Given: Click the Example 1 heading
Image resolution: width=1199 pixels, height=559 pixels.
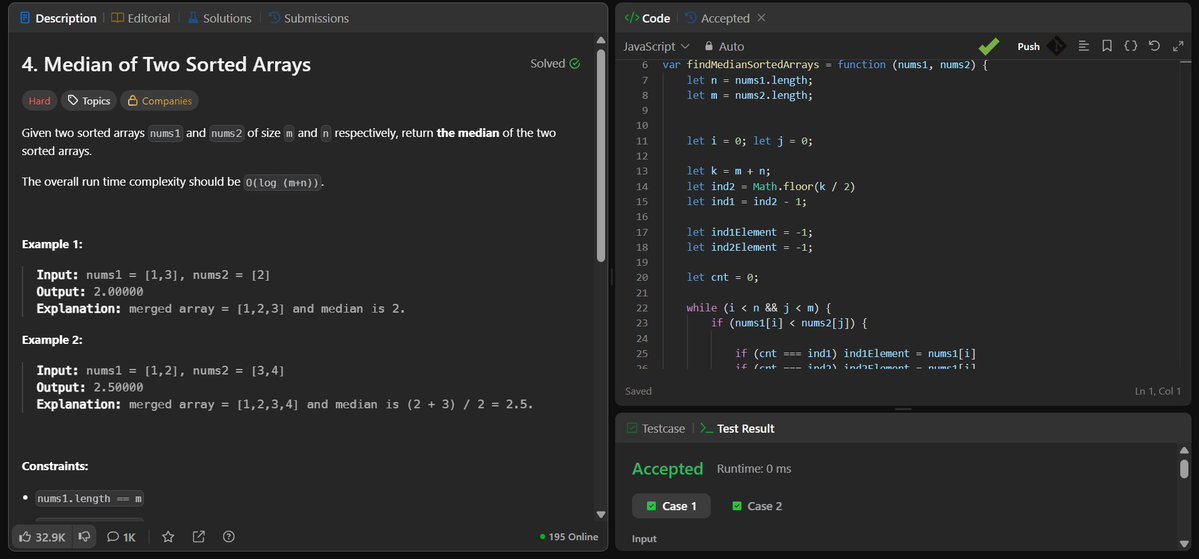Looking at the screenshot, I should (52, 244).
